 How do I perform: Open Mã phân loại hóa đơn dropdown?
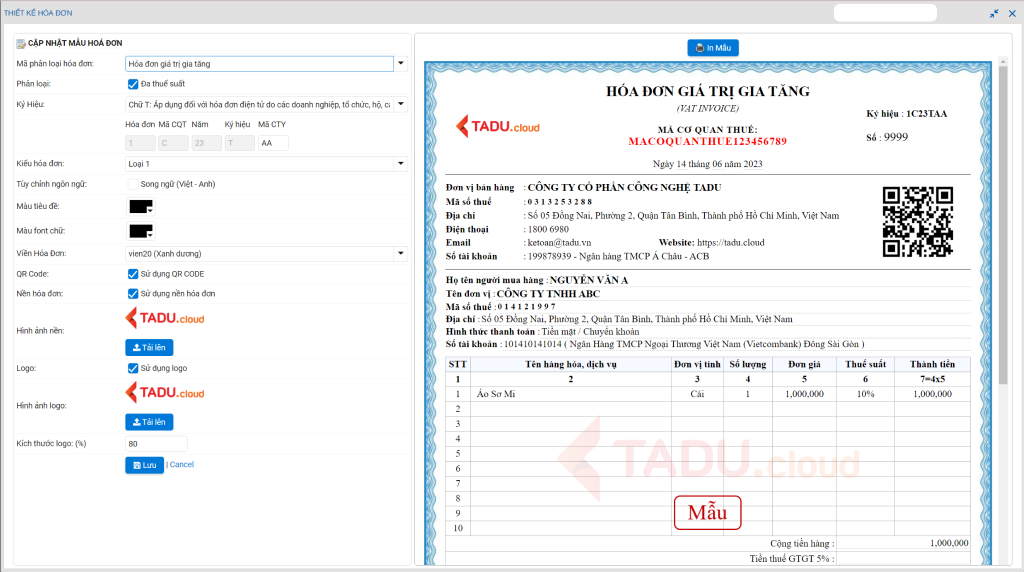pyautogui.click(x=401, y=63)
